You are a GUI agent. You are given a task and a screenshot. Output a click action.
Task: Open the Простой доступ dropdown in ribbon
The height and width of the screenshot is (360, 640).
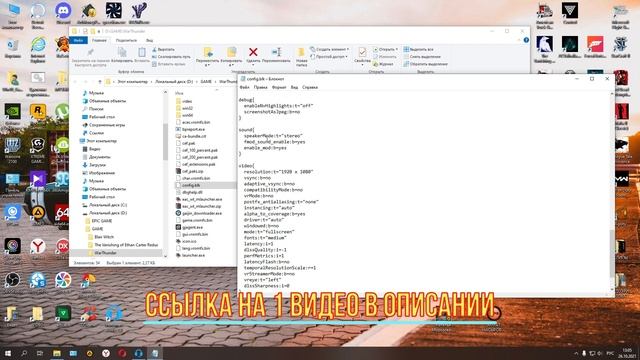[329, 57]
